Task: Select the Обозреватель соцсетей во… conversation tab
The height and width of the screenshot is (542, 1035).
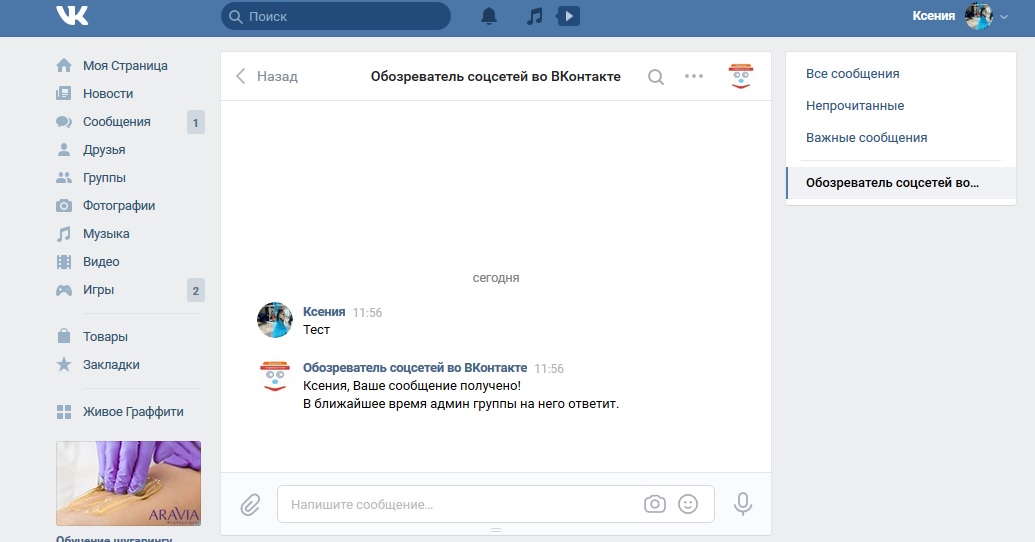Action: tap(901, 183)
